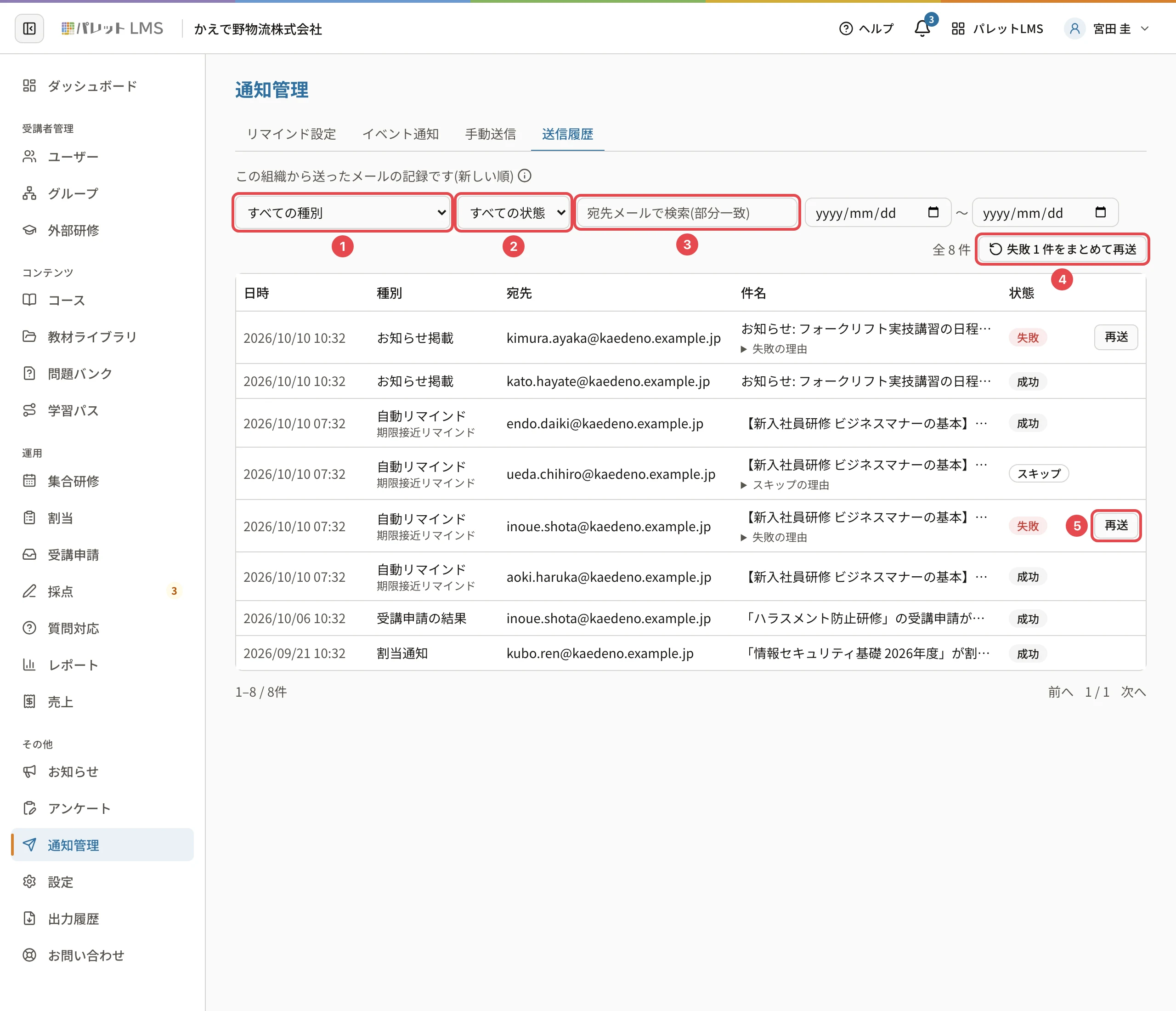Expand 失敗の理由 in inoue.shota row
Viewport: 1176px width, 1011px height.
click(774, 537)
